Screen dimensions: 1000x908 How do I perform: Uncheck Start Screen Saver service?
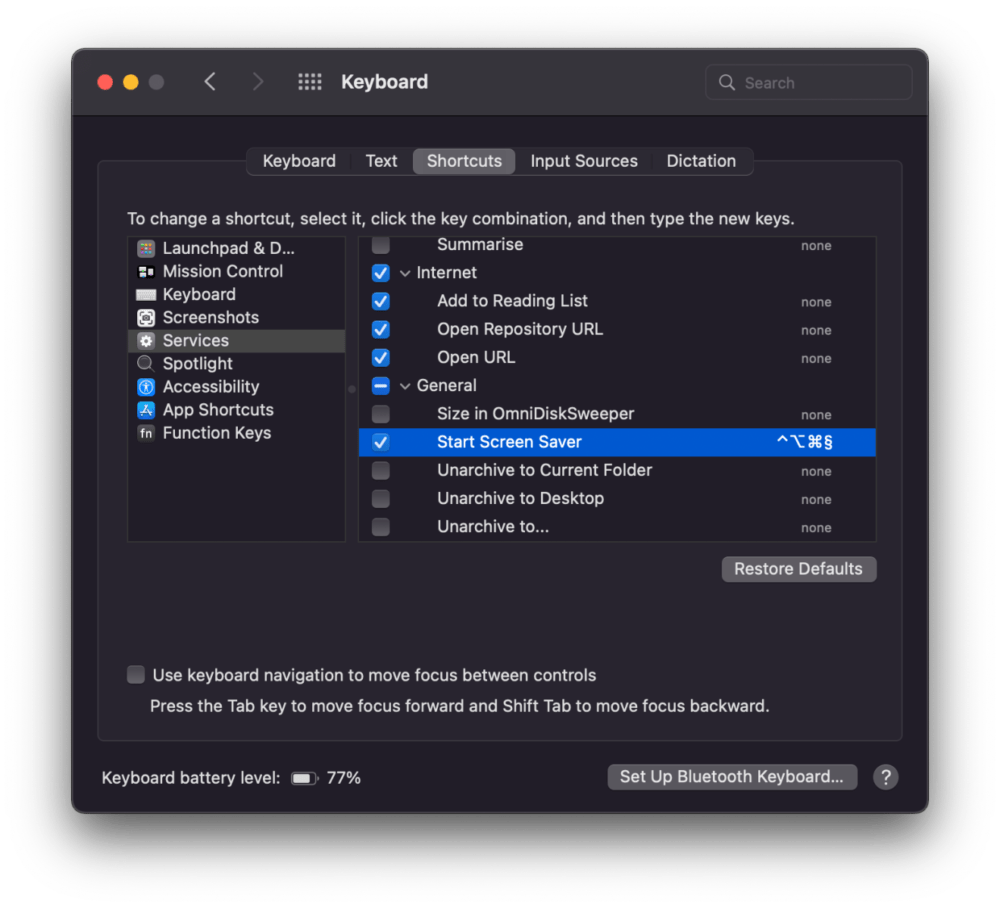click(x=381, y=441)
